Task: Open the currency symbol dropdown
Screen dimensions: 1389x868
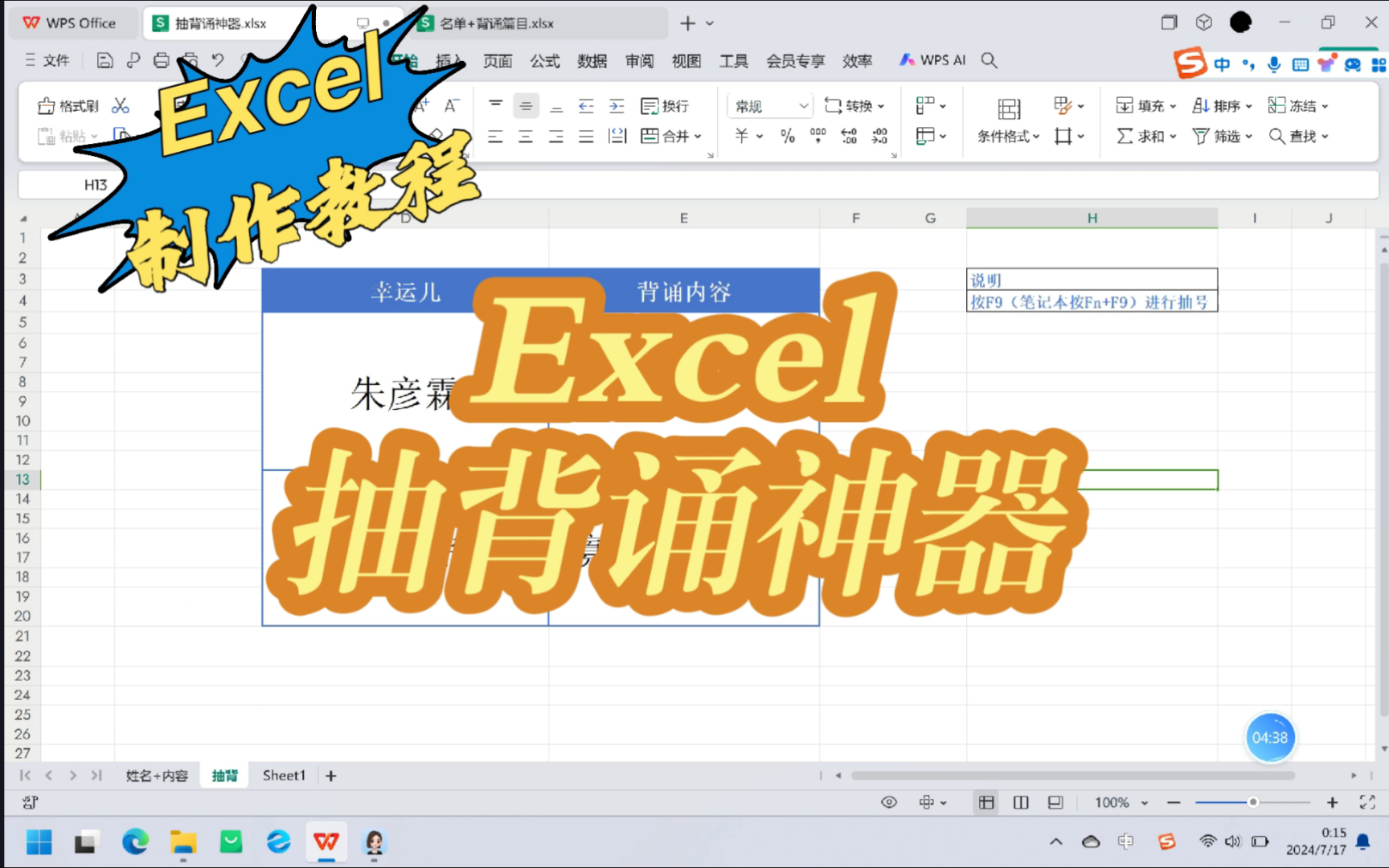Action: point(748,136)
